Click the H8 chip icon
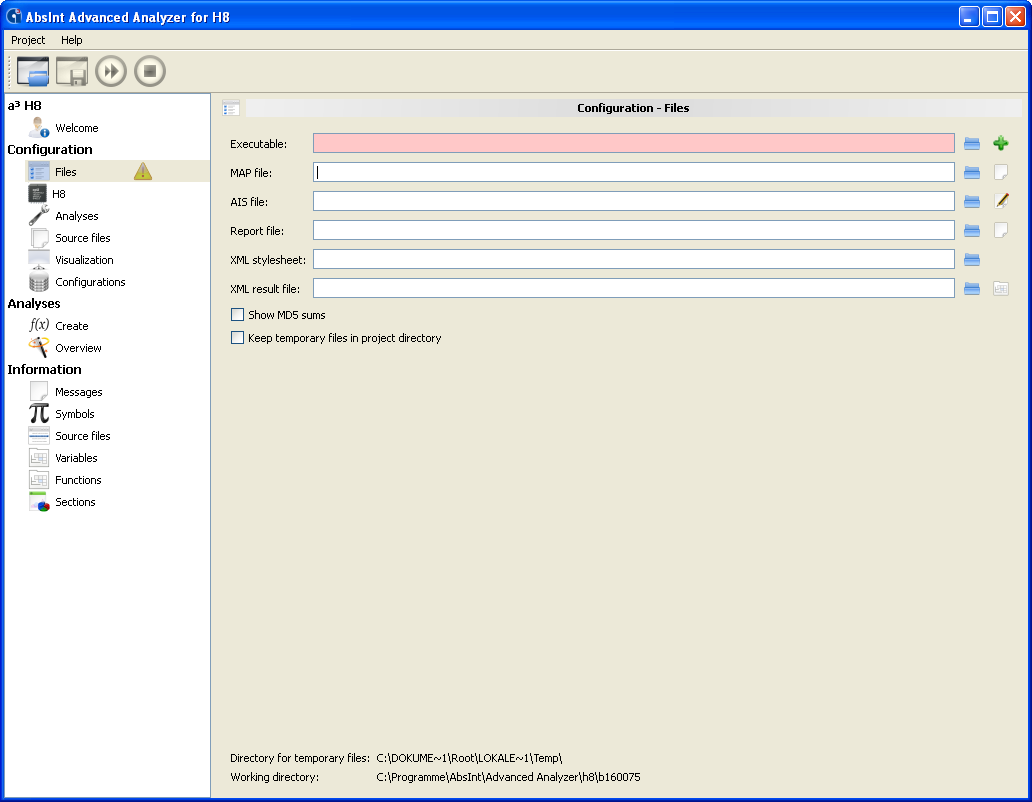1032x802 pixels. pos(38,194)
